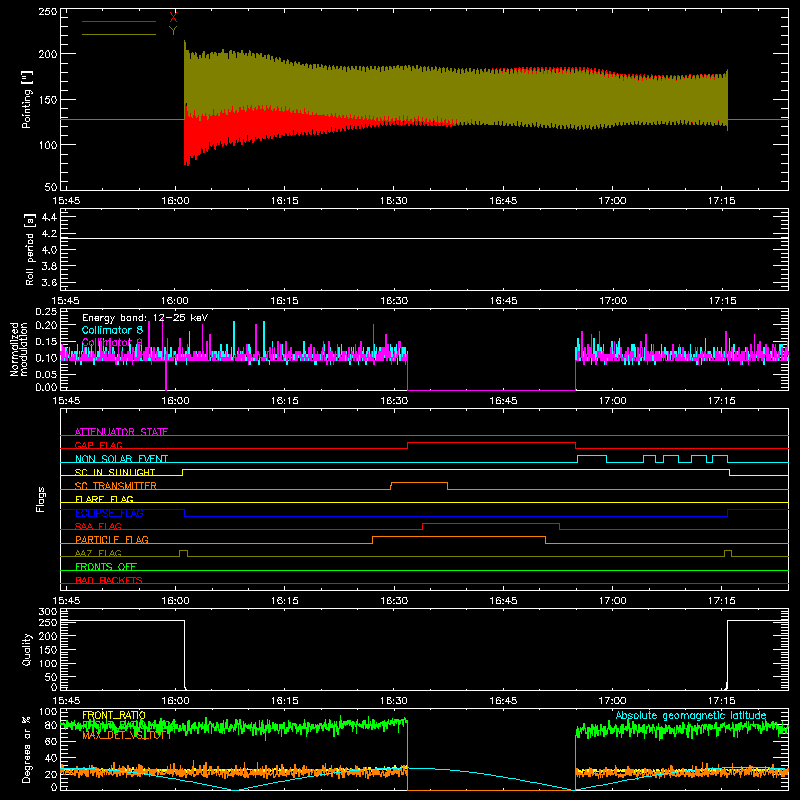Screen dimensions: 800x800
Task: Click the yellow FRONT_RATIO legend label
Action: coord(114,715)
